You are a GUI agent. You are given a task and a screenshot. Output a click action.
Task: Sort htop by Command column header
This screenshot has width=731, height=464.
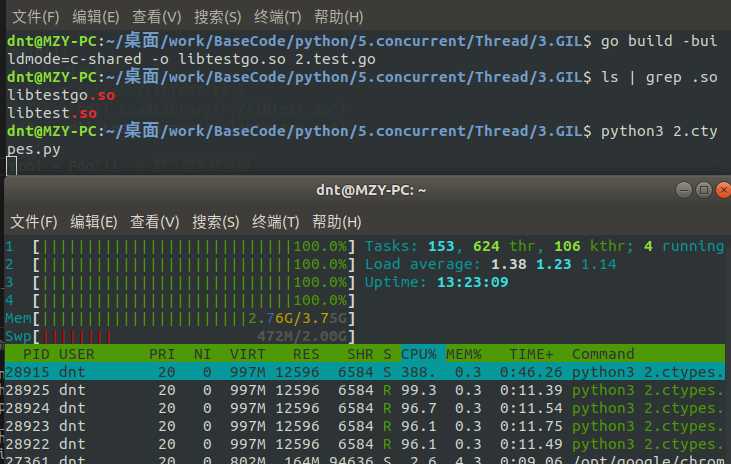603,354
